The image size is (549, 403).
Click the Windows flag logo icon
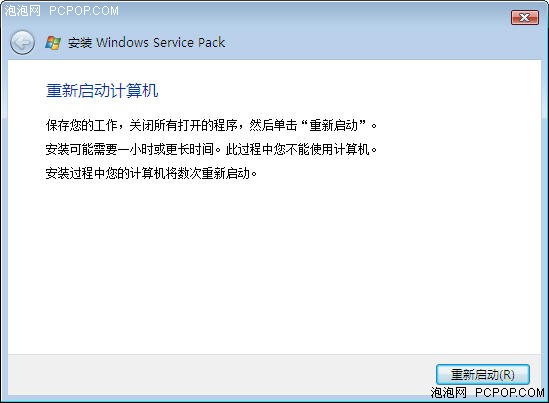coord(53,43)
